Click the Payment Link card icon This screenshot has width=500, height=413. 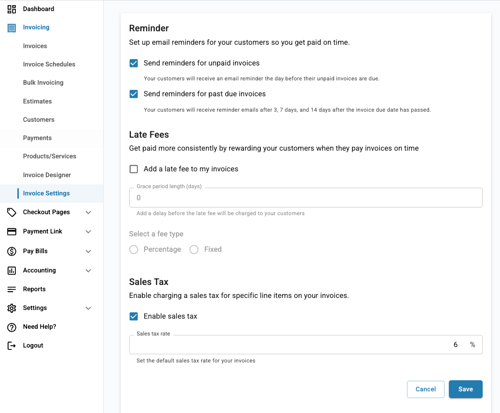coord(12,231)
